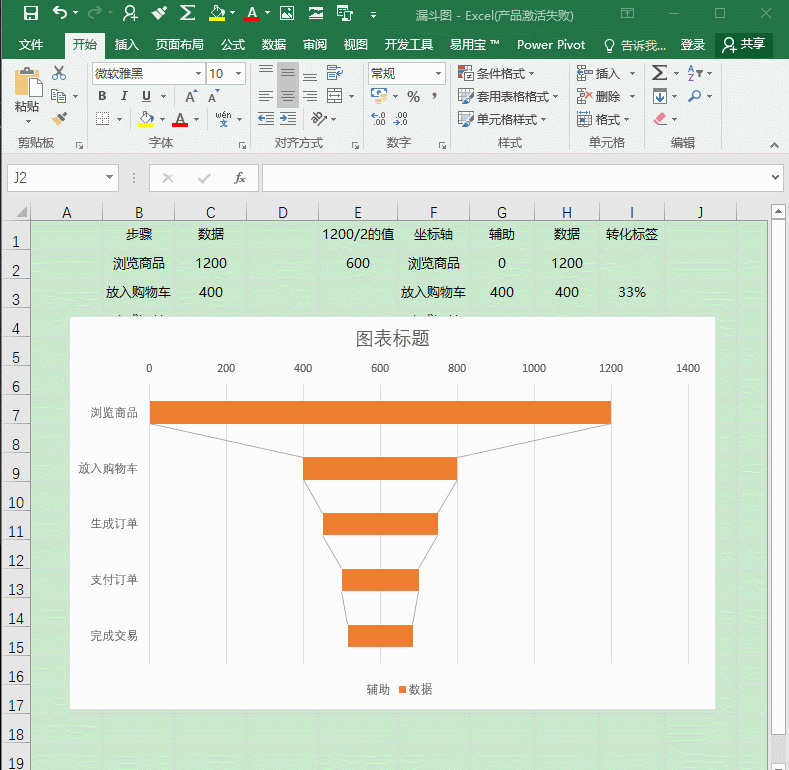Click the Format Painter brush in title bar
The image size is (789, 770).
159,13
